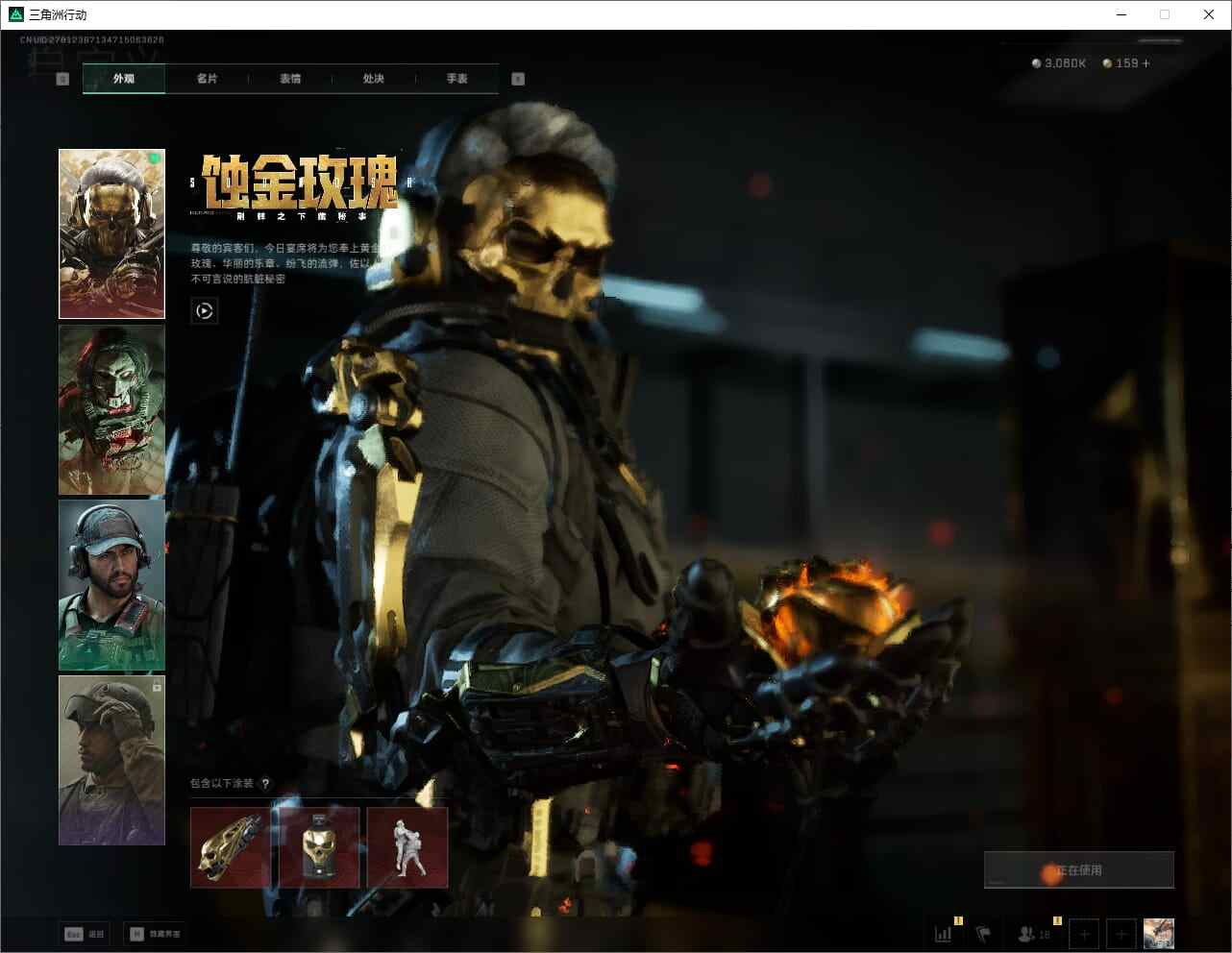Click the second empty squad slot plus
This screenshot has height=953, width=1232.
tap(1121, 933)
